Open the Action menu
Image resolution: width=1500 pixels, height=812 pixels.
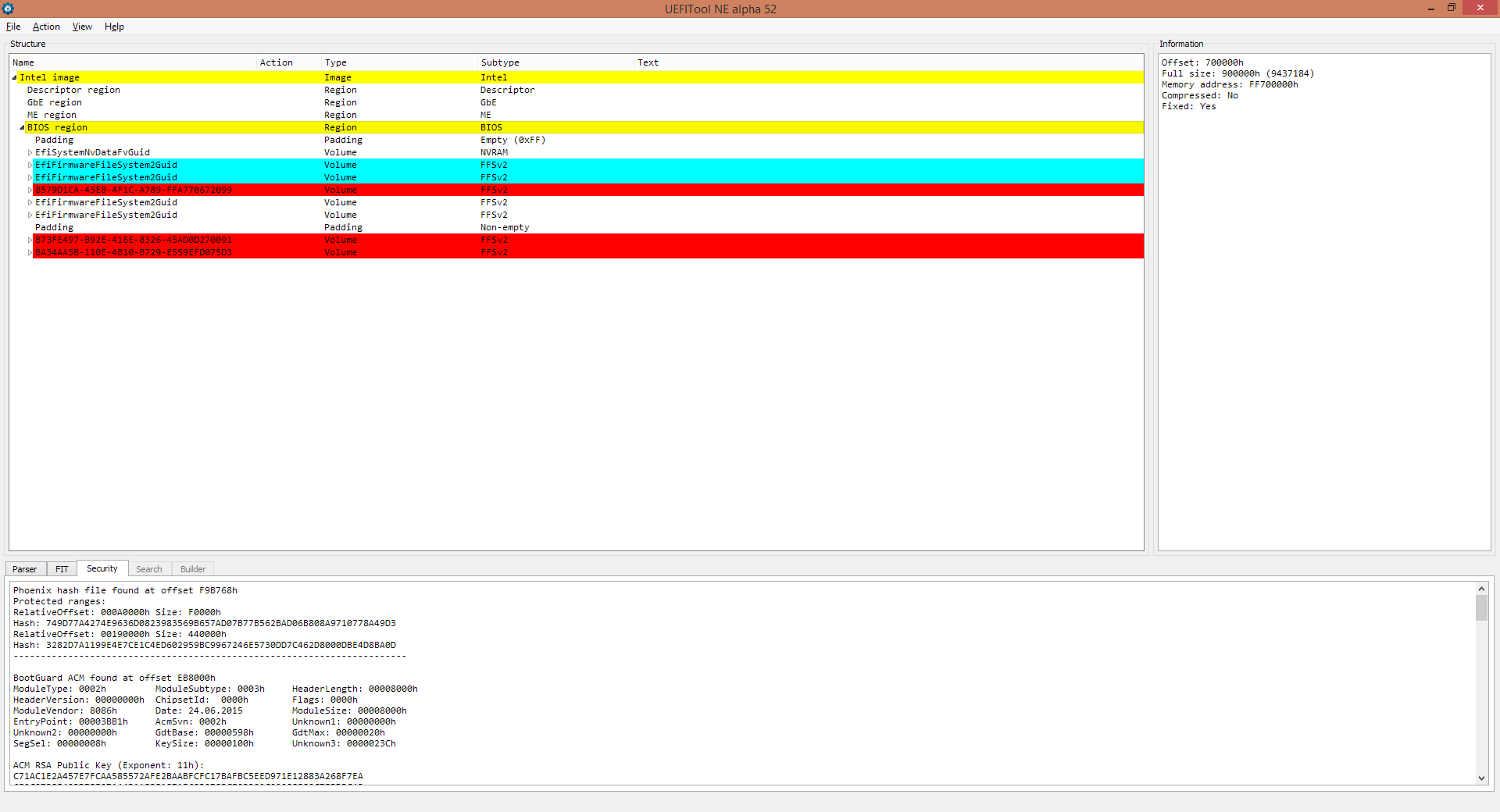[46, 27]
